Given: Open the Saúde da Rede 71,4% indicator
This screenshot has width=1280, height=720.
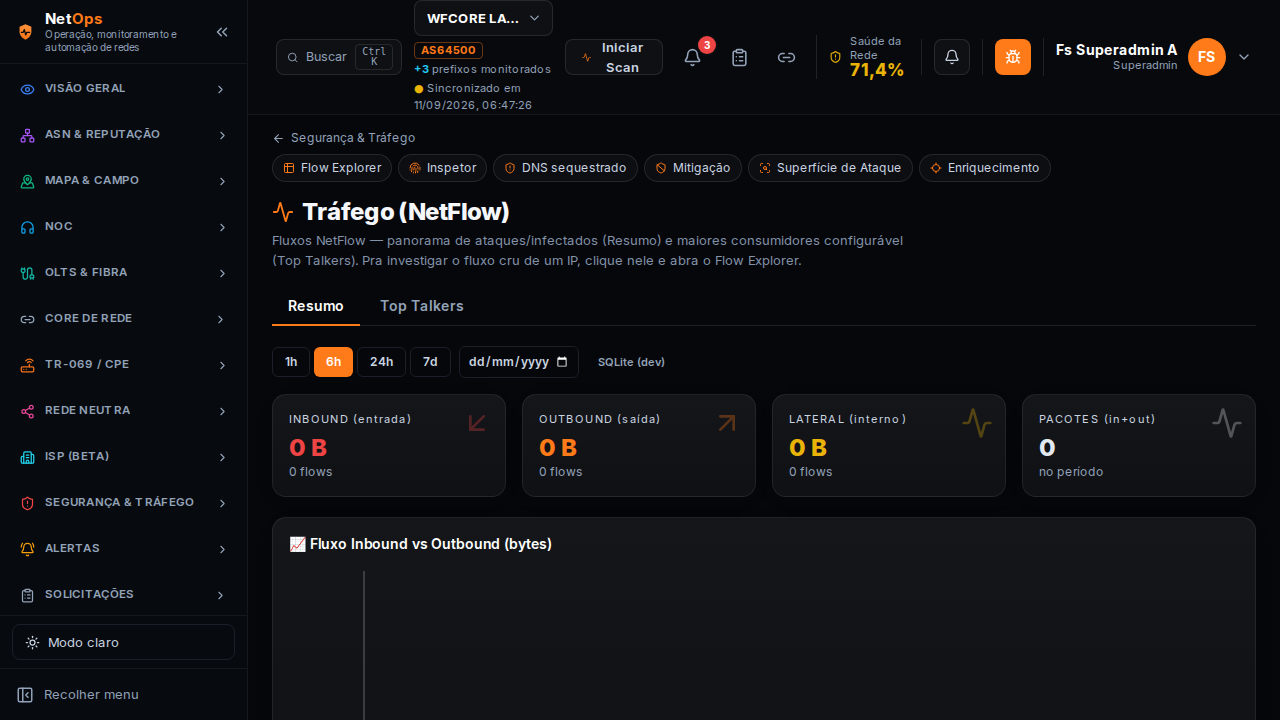Looking at the screenshot, I should click(867, 57).
